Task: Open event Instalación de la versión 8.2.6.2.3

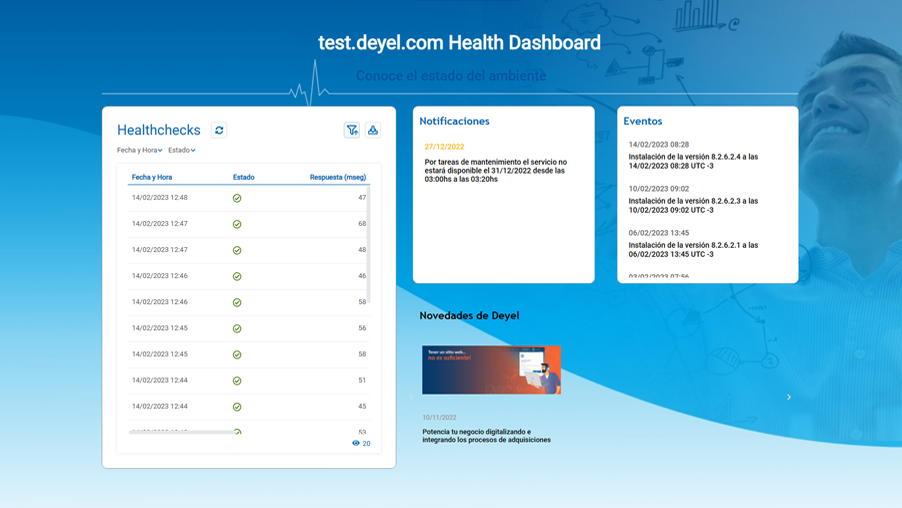Action: point(693,205)
